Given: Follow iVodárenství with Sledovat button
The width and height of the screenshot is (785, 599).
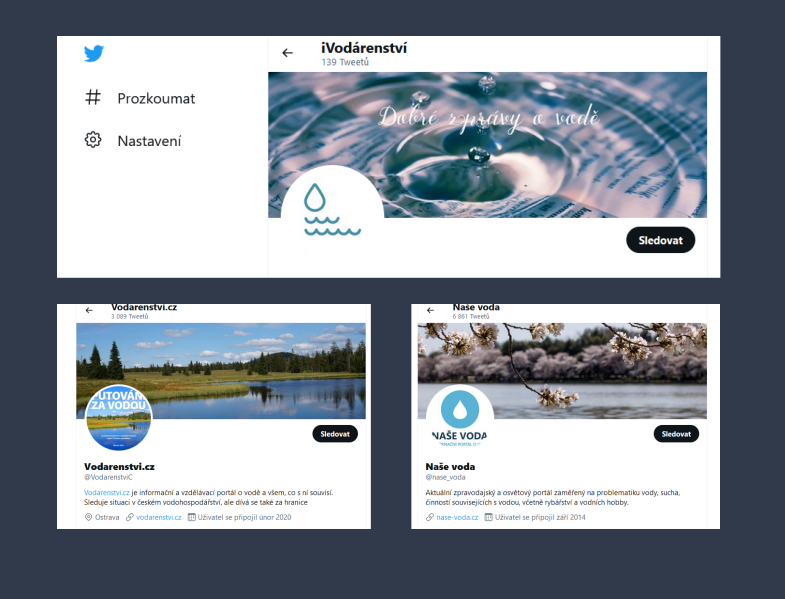Looking at the screenshot, I should [x=661, y=240].
